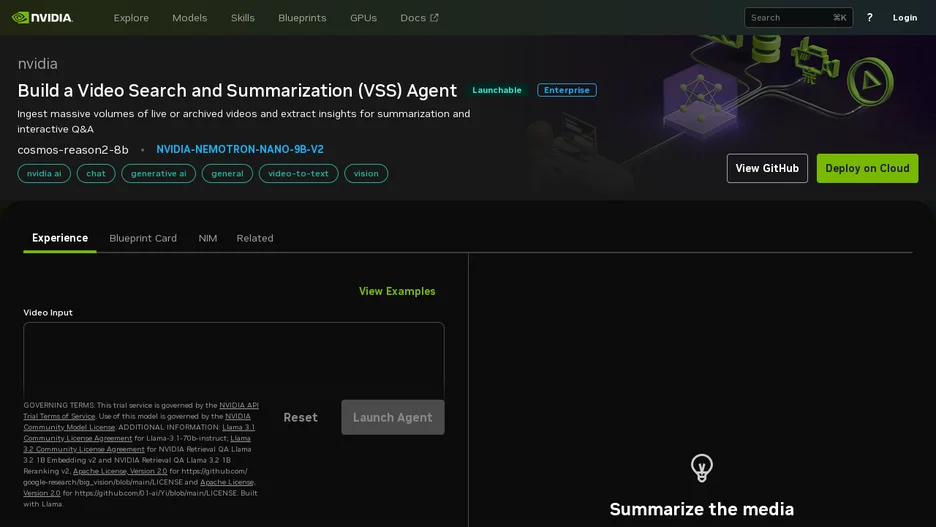Click the external link icon beside Docs
Screen dimensions: 936x527
pyautogui.click(x=434, y=17)
